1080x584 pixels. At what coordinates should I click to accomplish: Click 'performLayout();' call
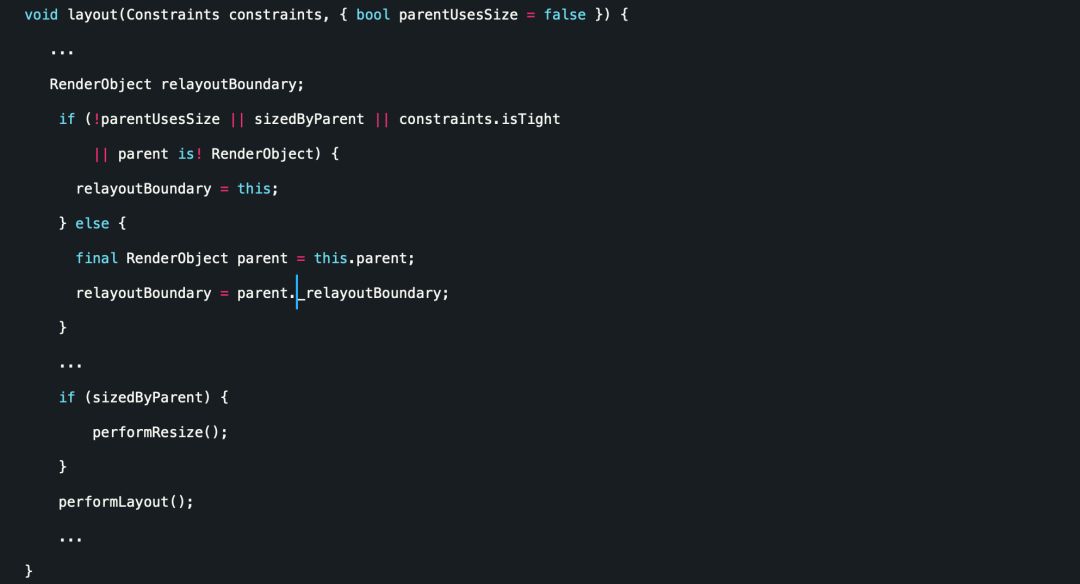pos(126,502)
